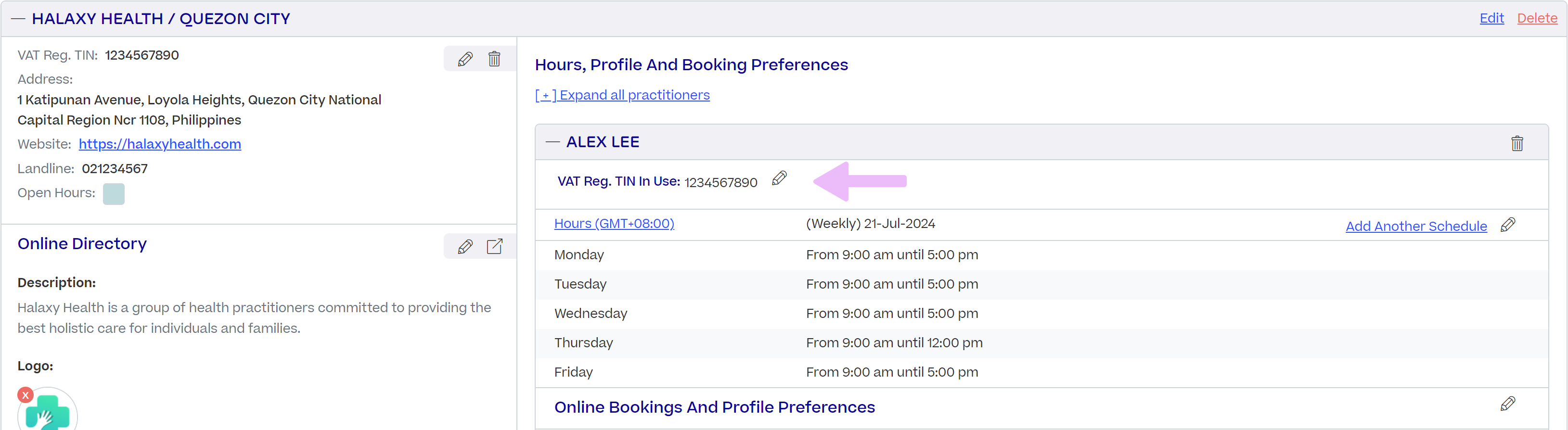
Task: Expand all practitioners link
Action: click(622, 95)
